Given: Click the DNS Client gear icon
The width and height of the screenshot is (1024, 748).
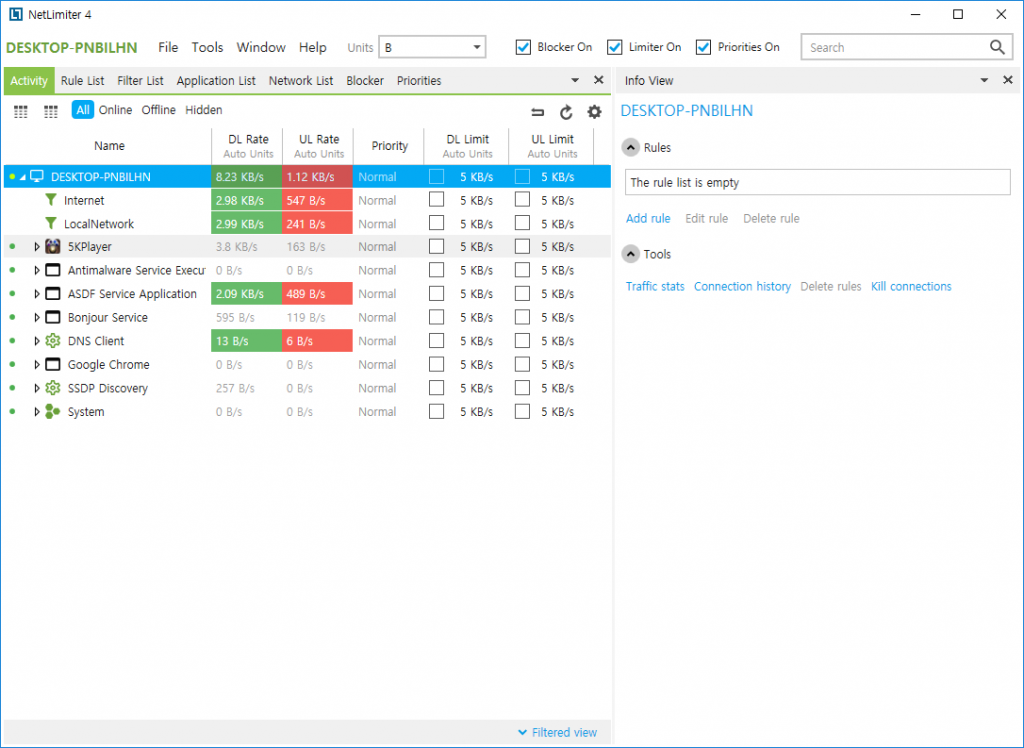Looking at the screenshot, I should pos(53,341).
